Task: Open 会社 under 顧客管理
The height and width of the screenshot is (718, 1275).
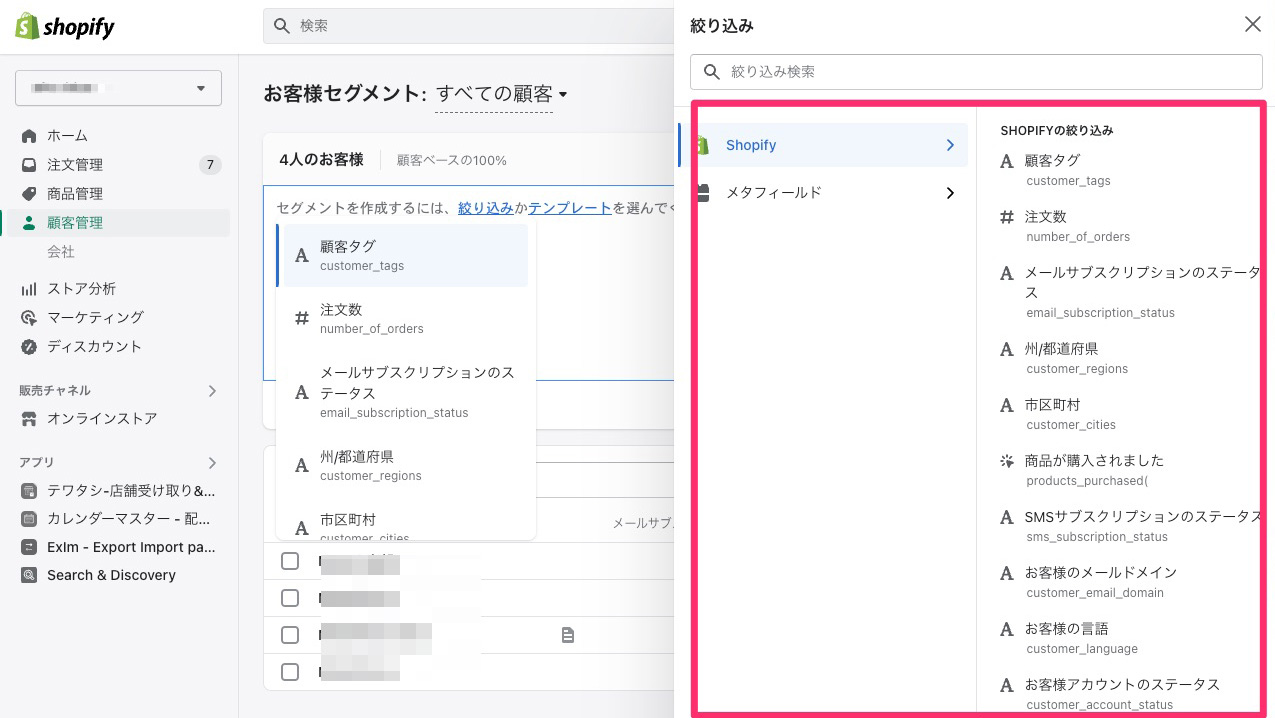Action: (61, 252)
